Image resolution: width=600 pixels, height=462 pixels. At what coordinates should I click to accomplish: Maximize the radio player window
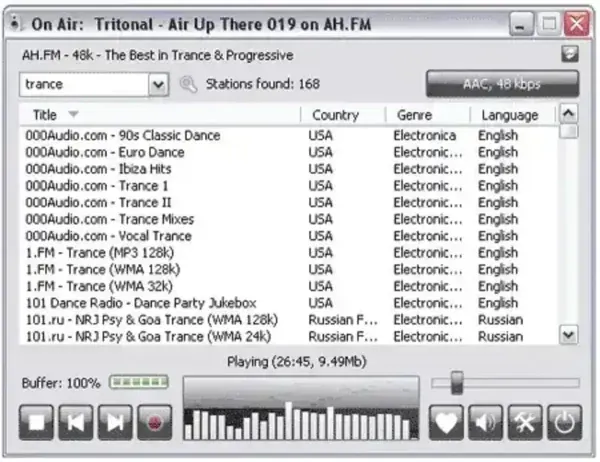point(549,24)
